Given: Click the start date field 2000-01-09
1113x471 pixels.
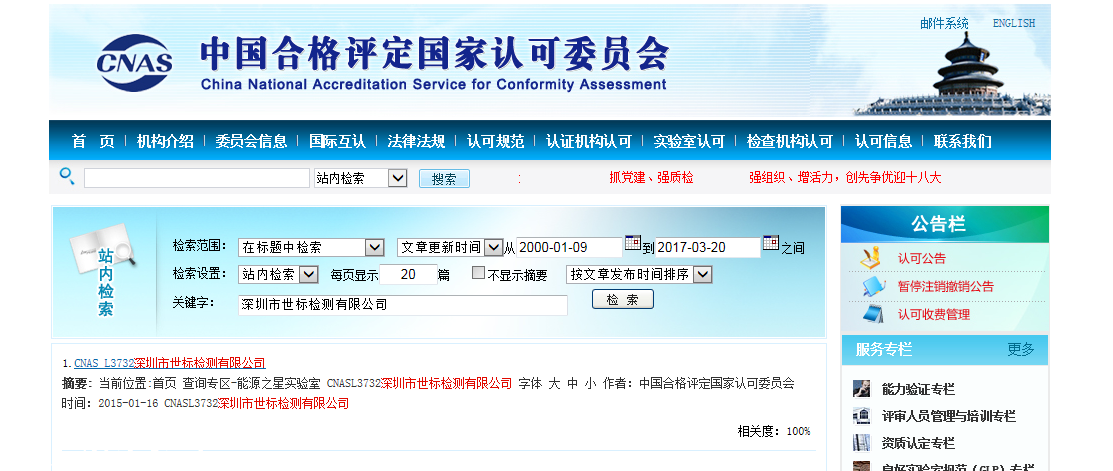Looking at the screenshot, I should coord(569,248).
